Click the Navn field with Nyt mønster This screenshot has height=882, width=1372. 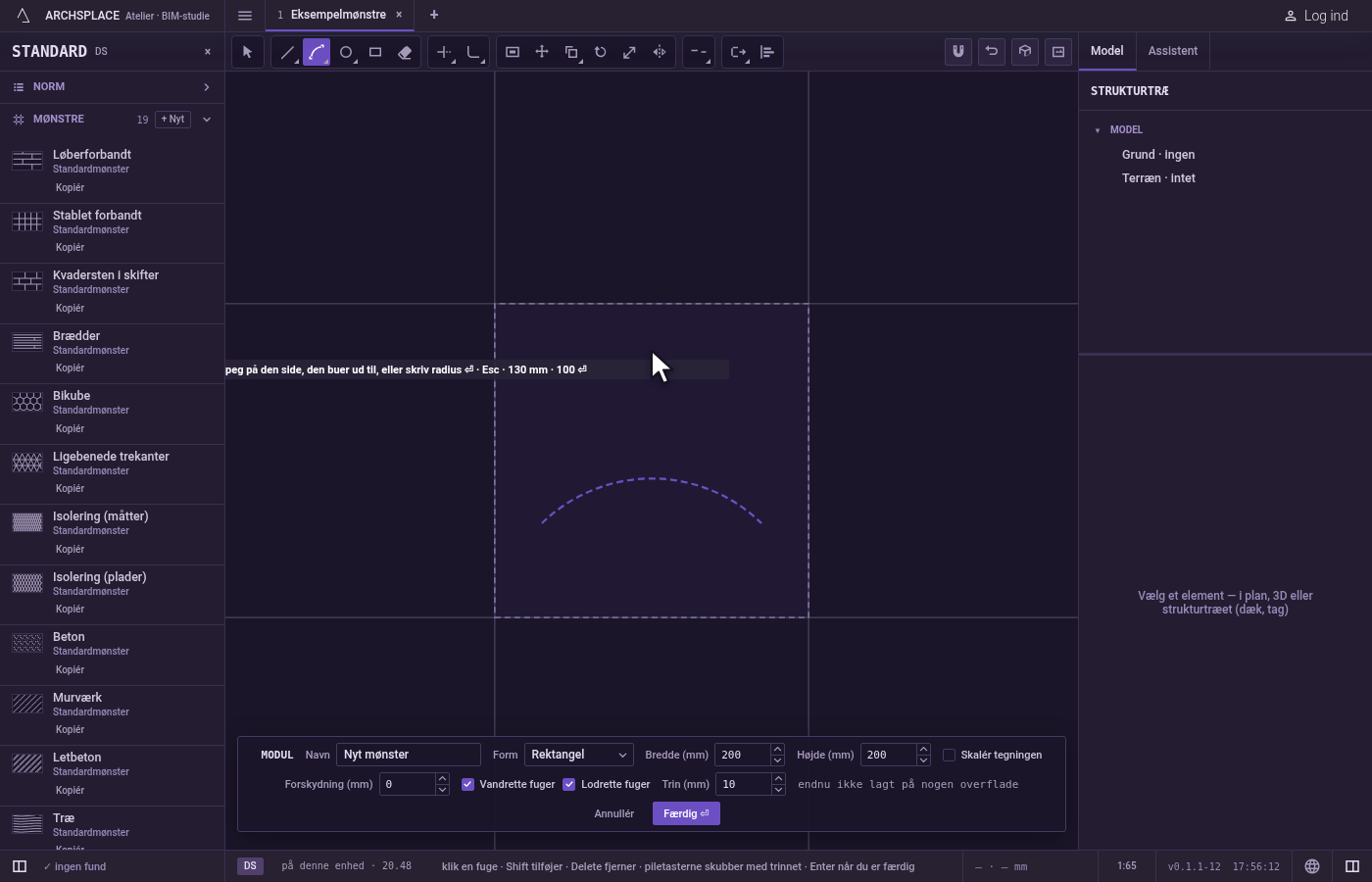[x=409, y=755]
